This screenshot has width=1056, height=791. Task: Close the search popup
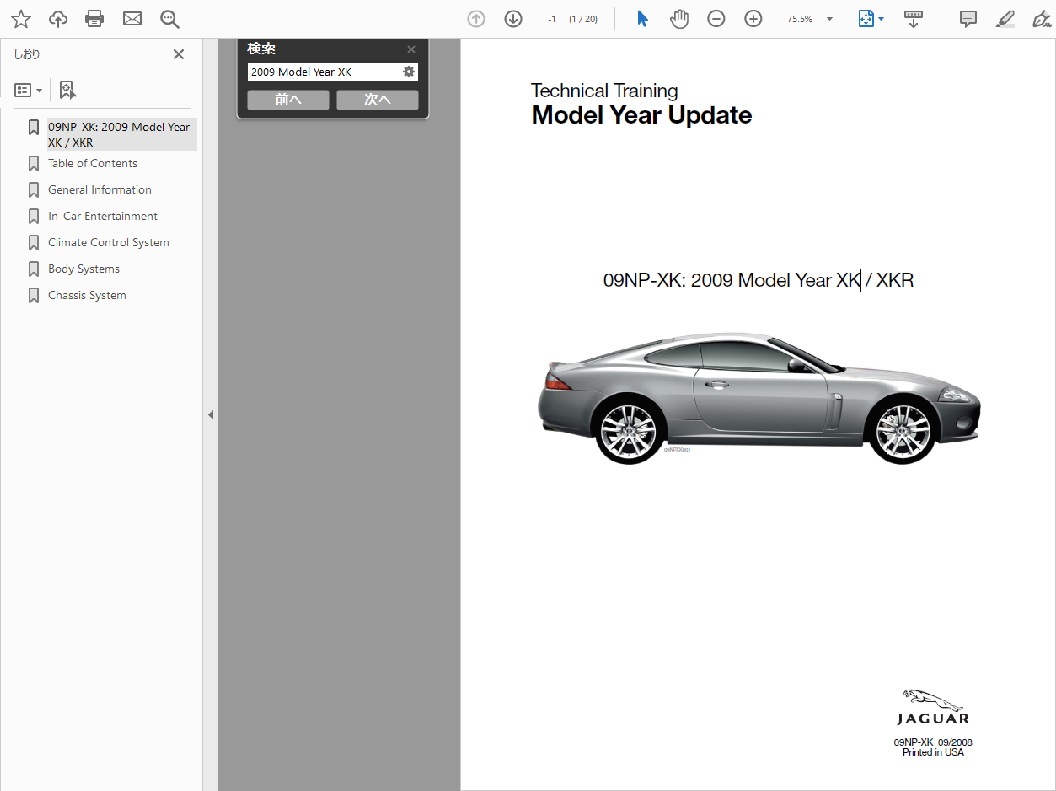tap(411, 49)
